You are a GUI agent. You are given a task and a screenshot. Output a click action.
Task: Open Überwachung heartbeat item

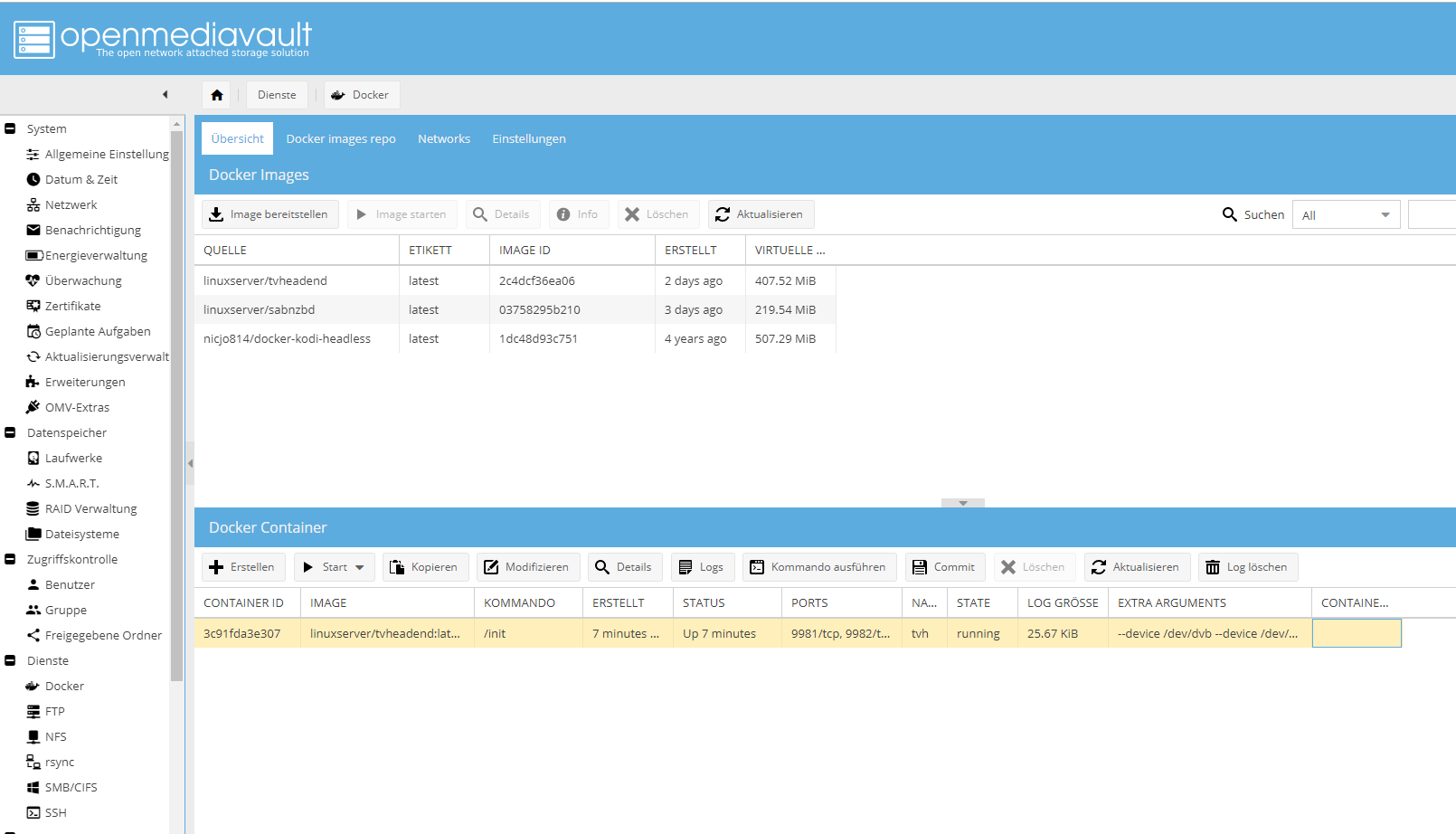click(74, 280)
